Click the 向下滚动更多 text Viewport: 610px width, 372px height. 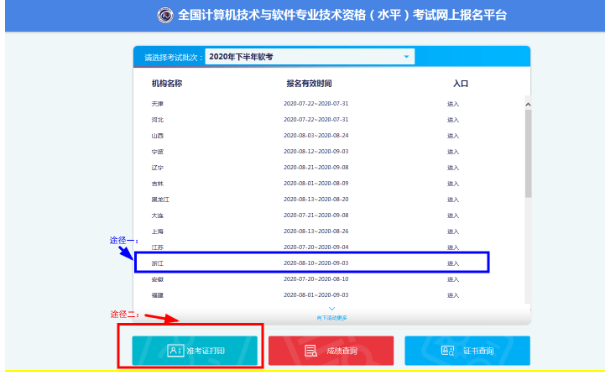click(x=332, y=318)
